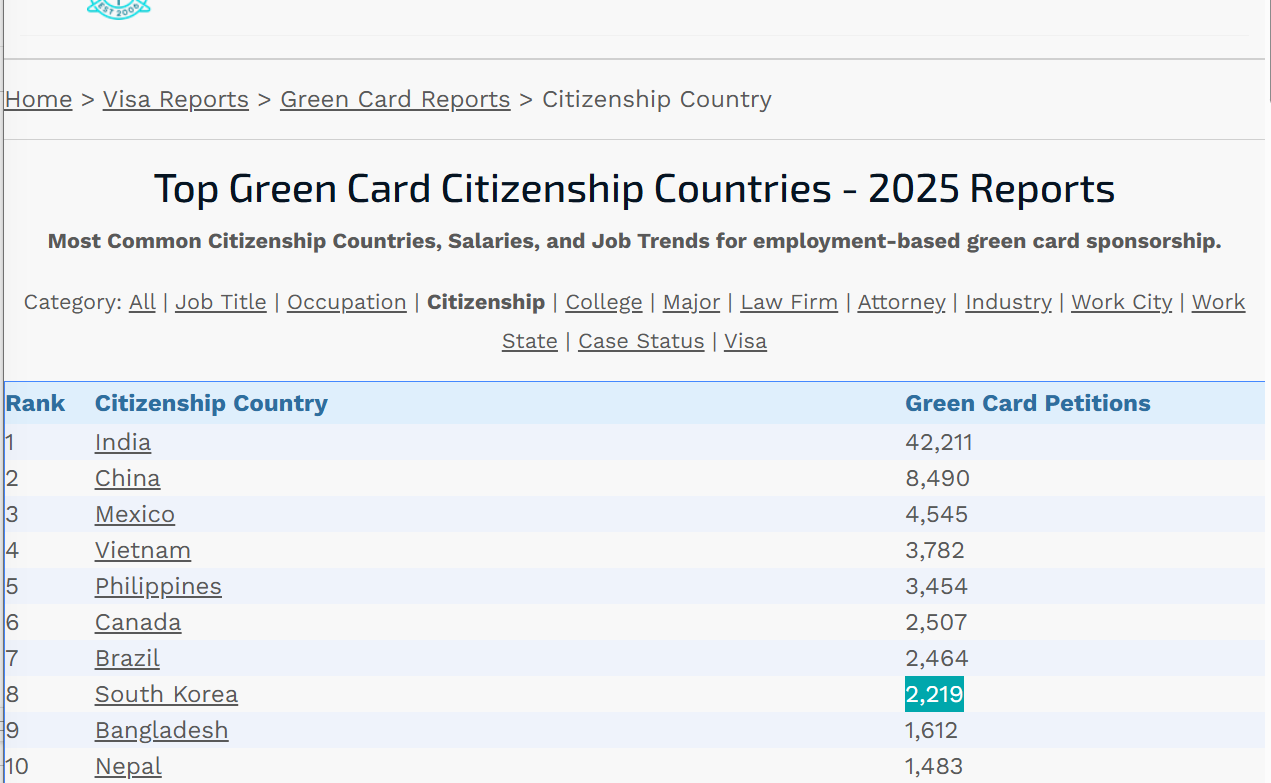1271x783 pixels.
Task: View reports by Major category
Action: [691, 303]
